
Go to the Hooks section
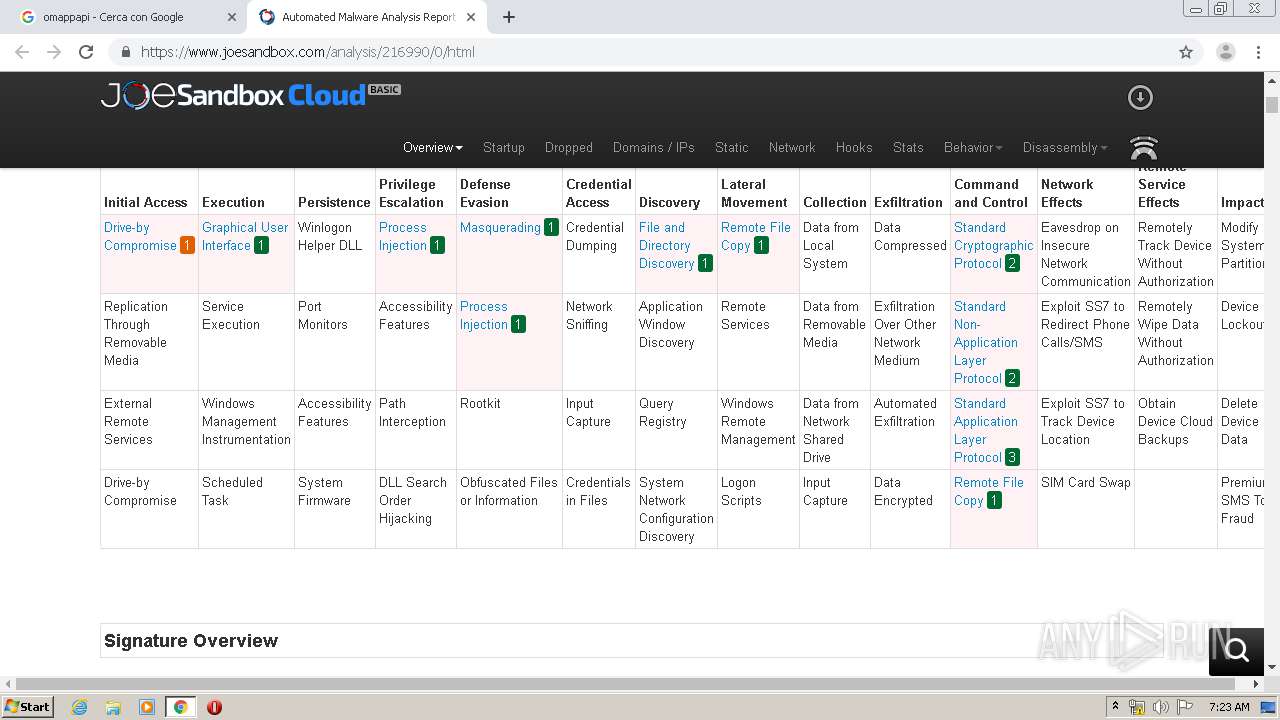click(854, 147)
